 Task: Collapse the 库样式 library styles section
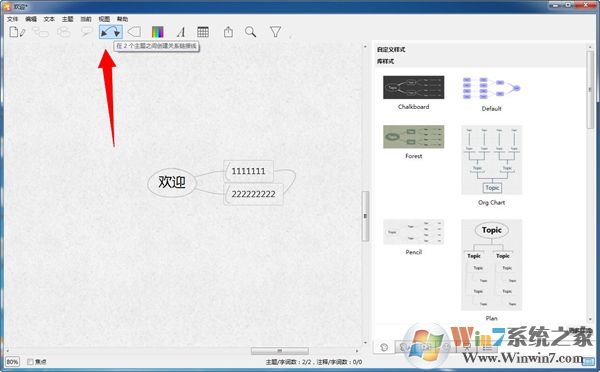pyautogui.click(x=385, y=61)
